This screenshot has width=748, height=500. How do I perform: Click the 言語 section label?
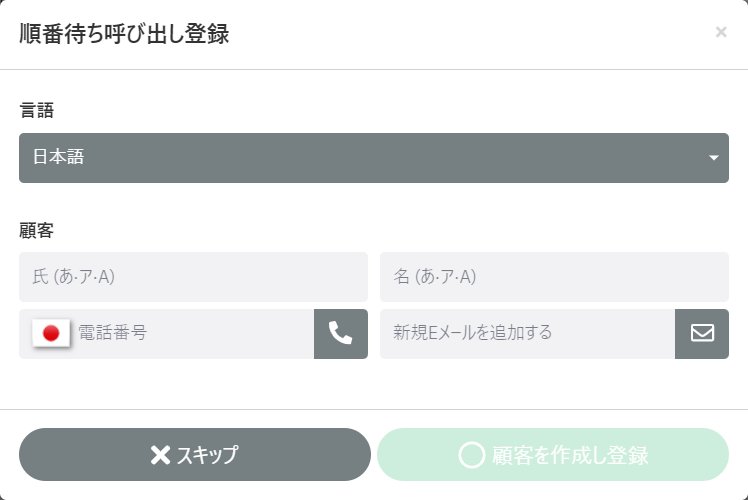tap(36, 110)
